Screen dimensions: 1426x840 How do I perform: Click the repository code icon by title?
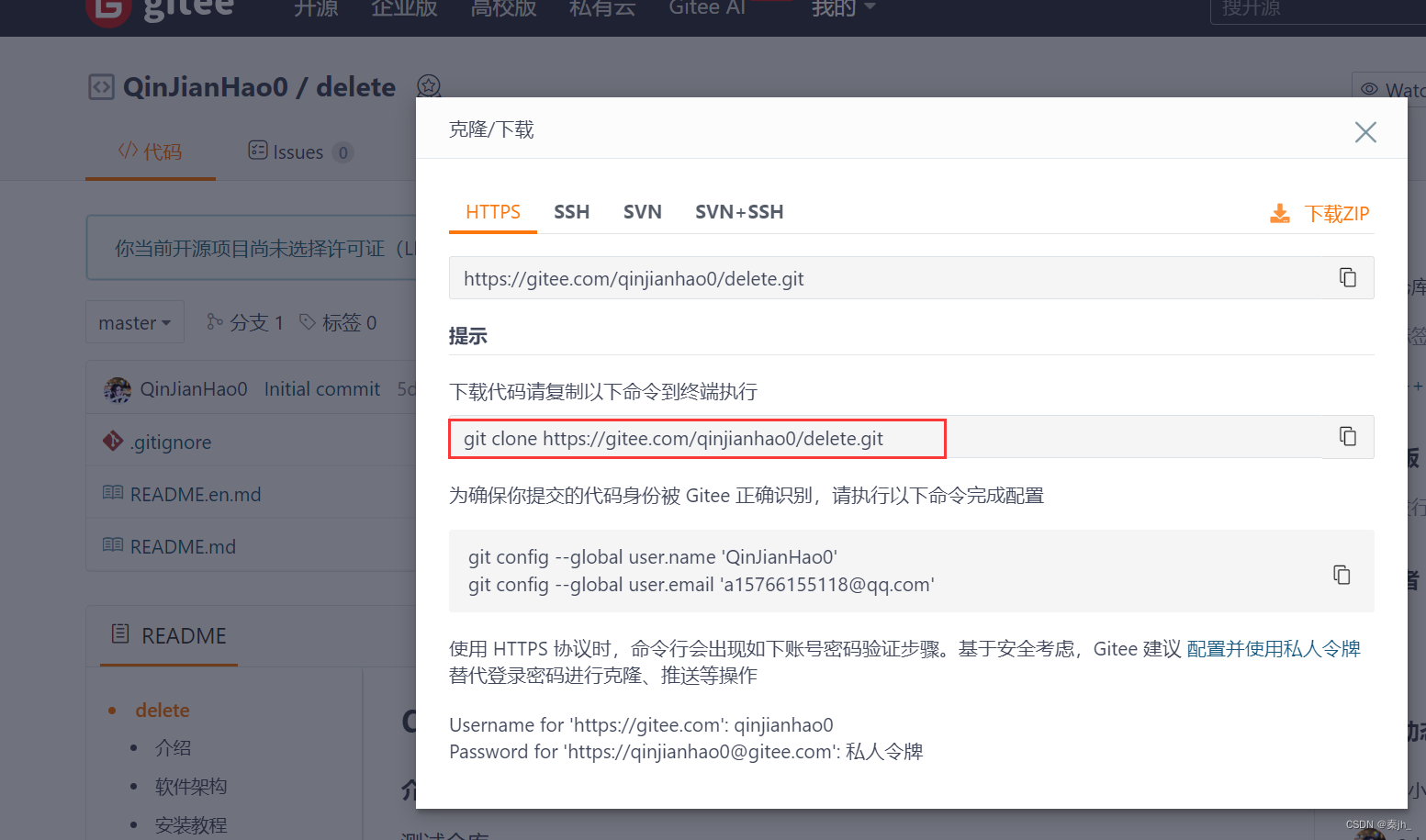(101, 87)
